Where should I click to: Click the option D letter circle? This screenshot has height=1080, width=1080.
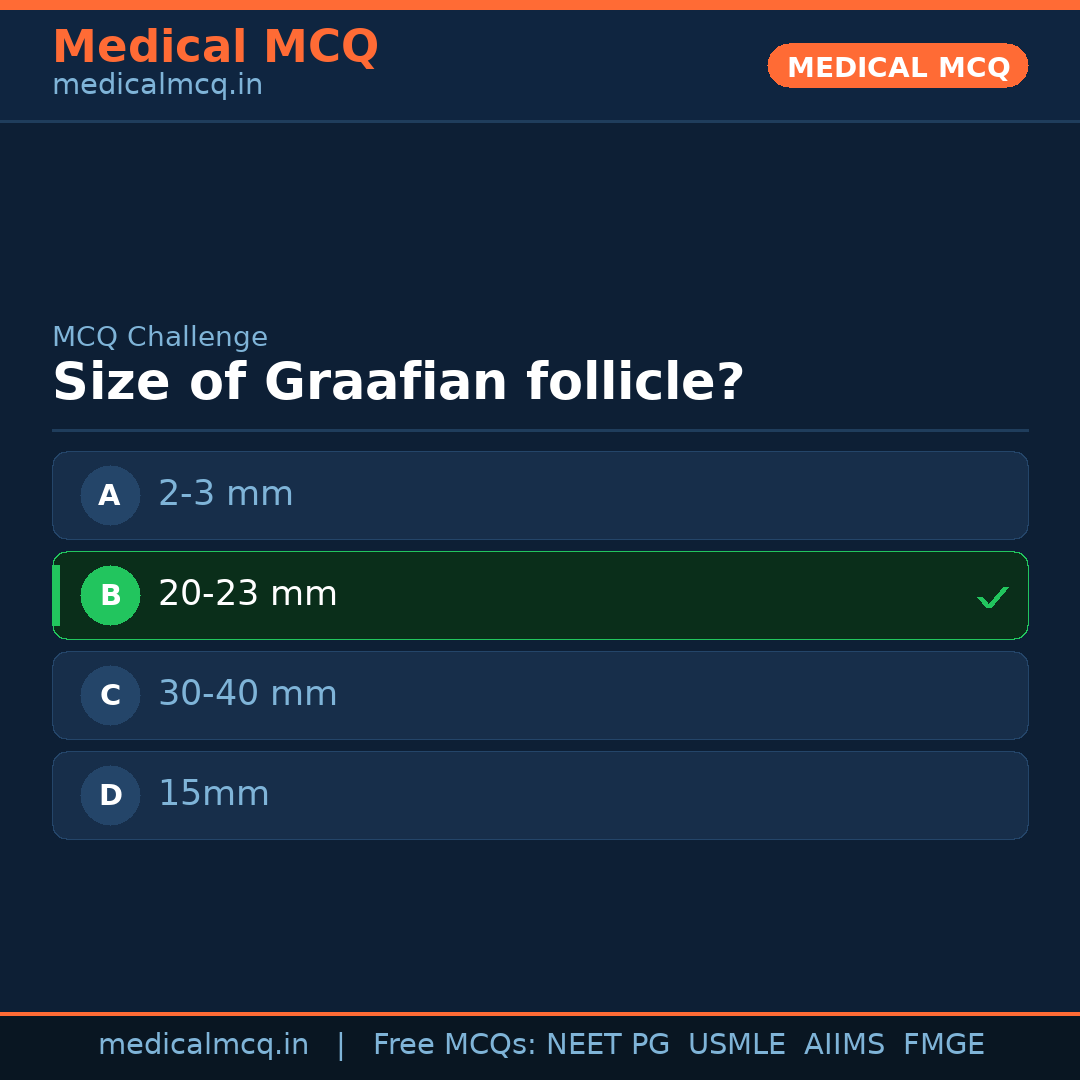point(110,795)
